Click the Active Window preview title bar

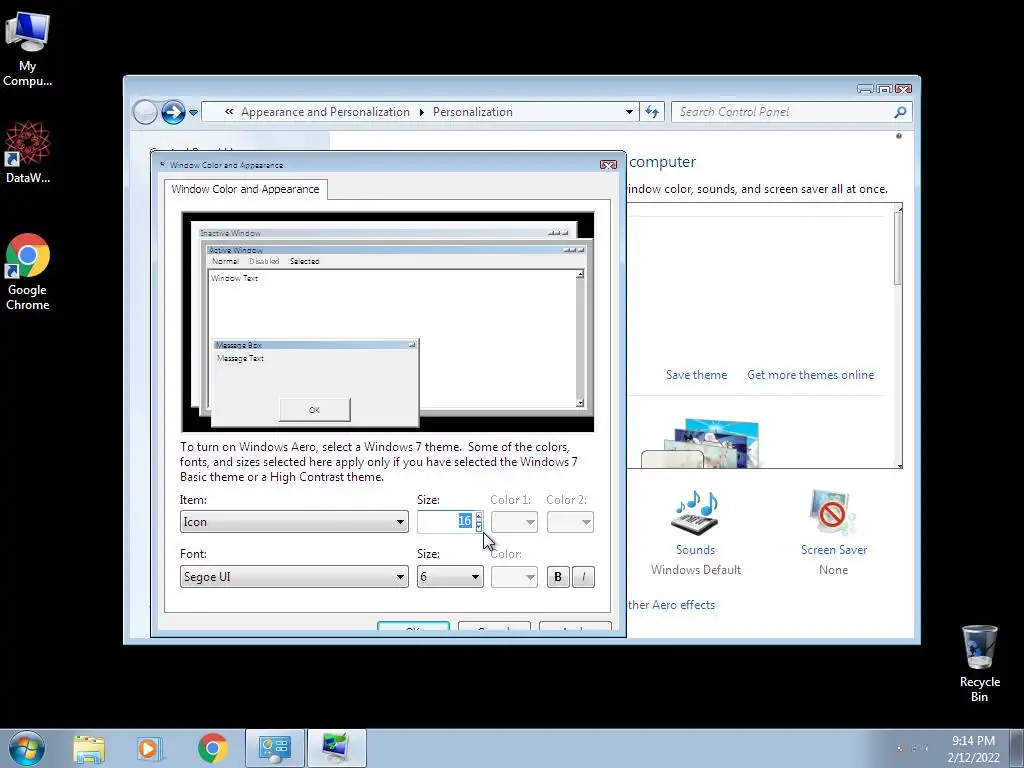pos(396,250)
